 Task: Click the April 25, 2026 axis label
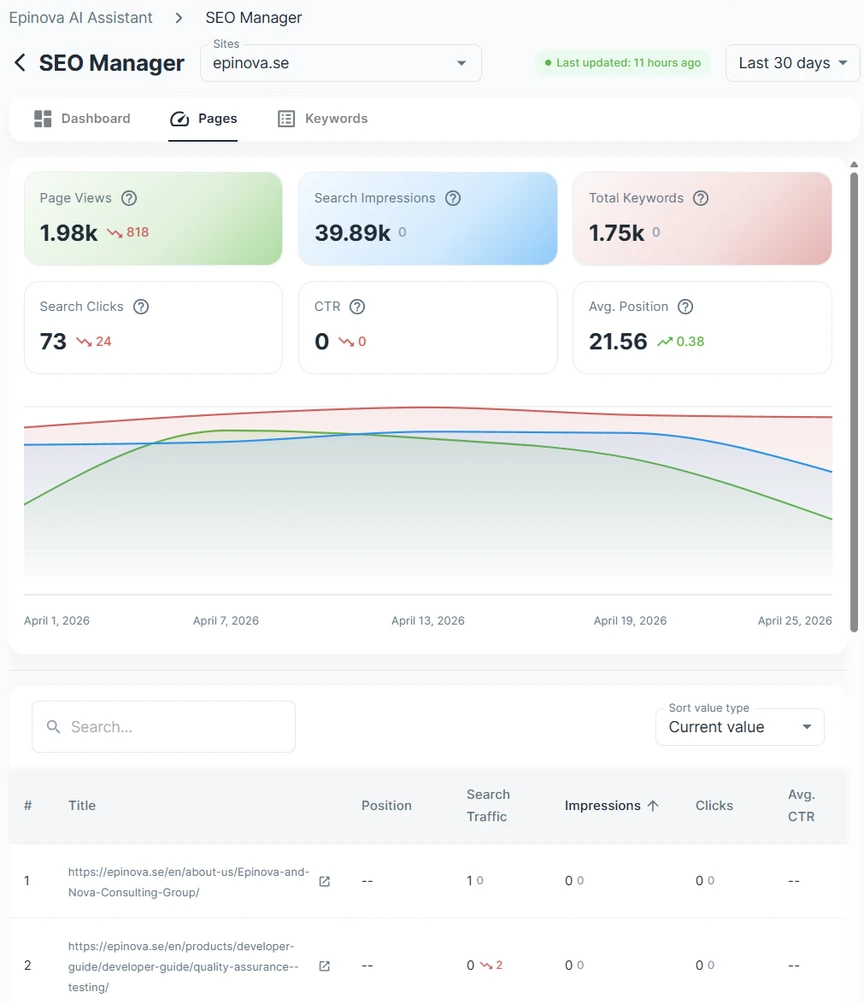795,620
